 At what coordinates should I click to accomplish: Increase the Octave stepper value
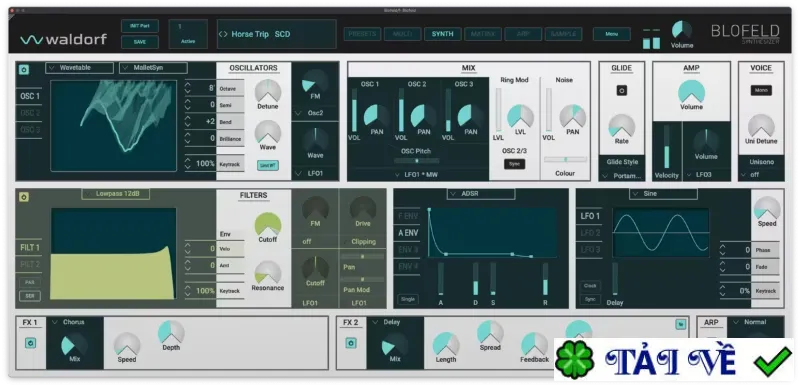(188, 85)
